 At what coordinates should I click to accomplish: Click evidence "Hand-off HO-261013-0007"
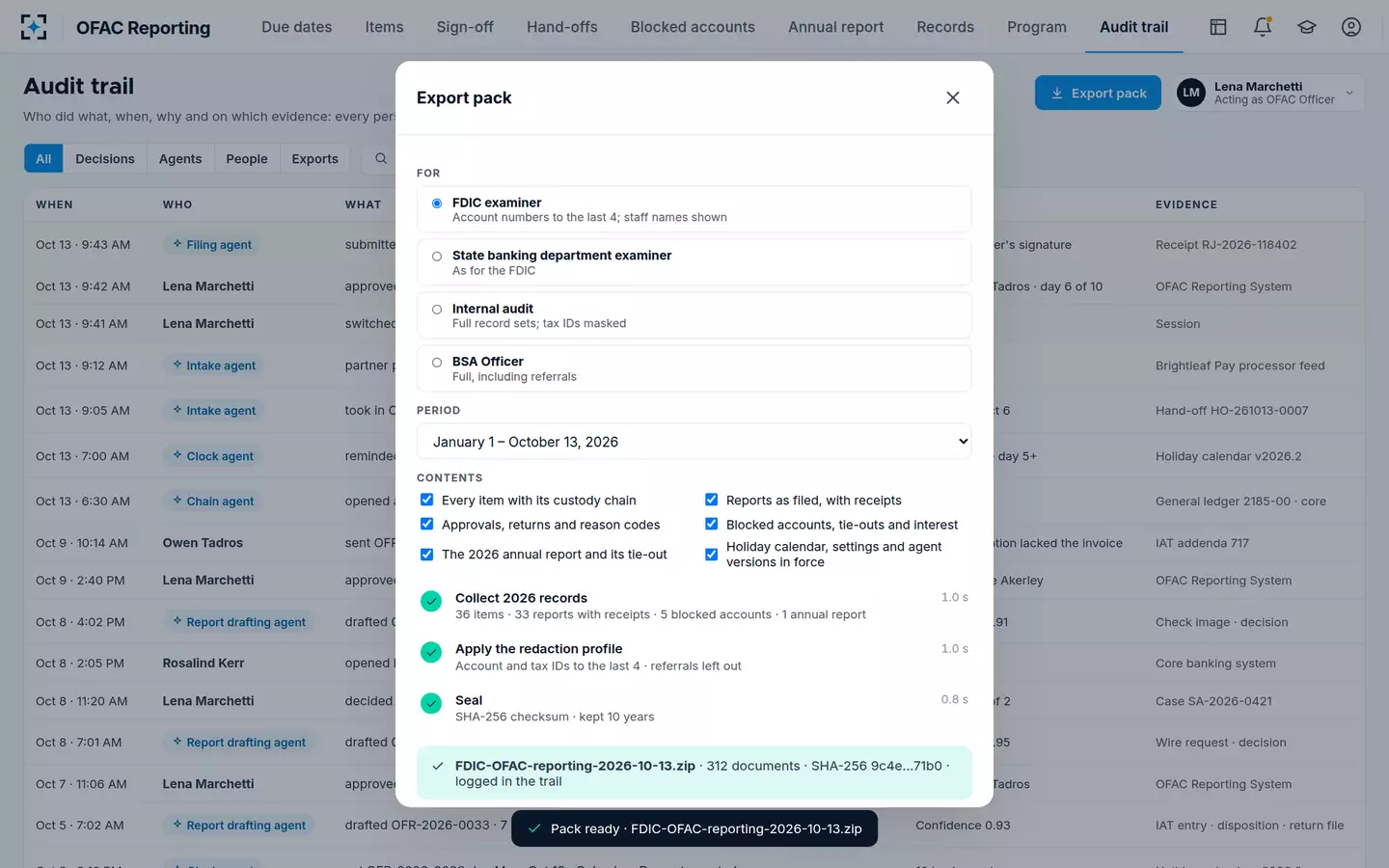point(1232,411)
